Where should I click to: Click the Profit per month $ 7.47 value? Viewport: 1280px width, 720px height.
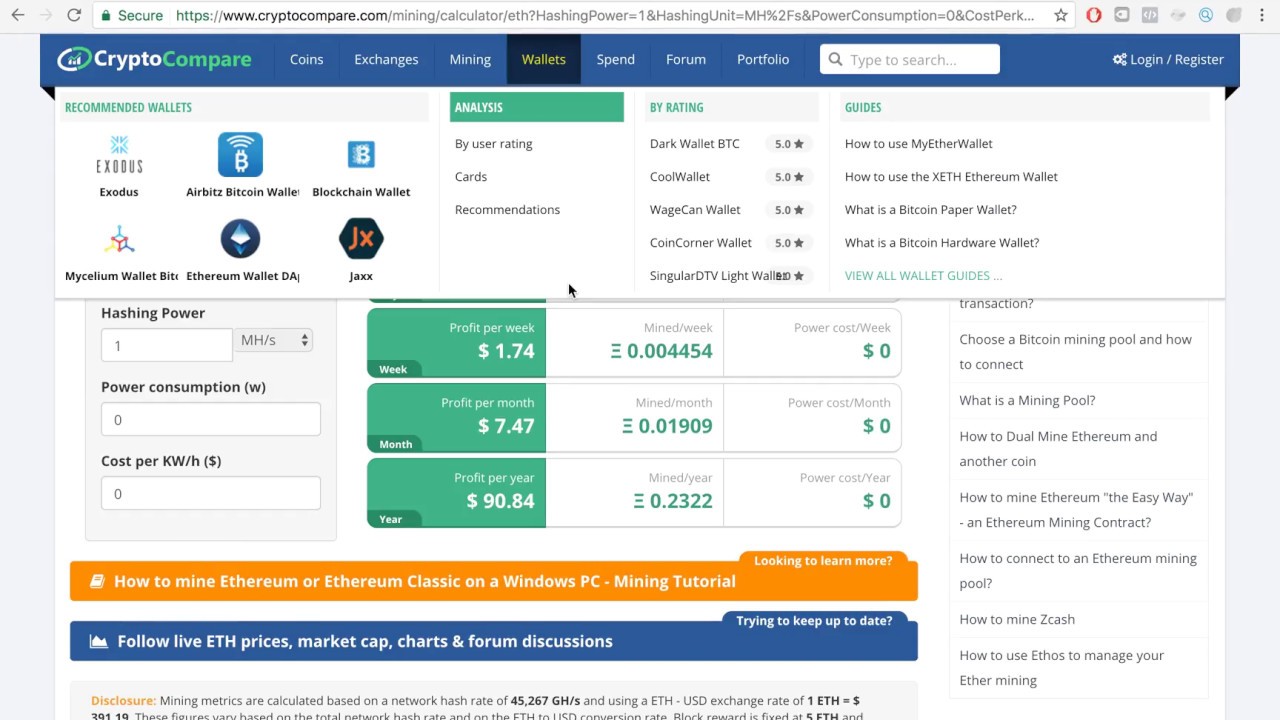[x=506, y=426]
